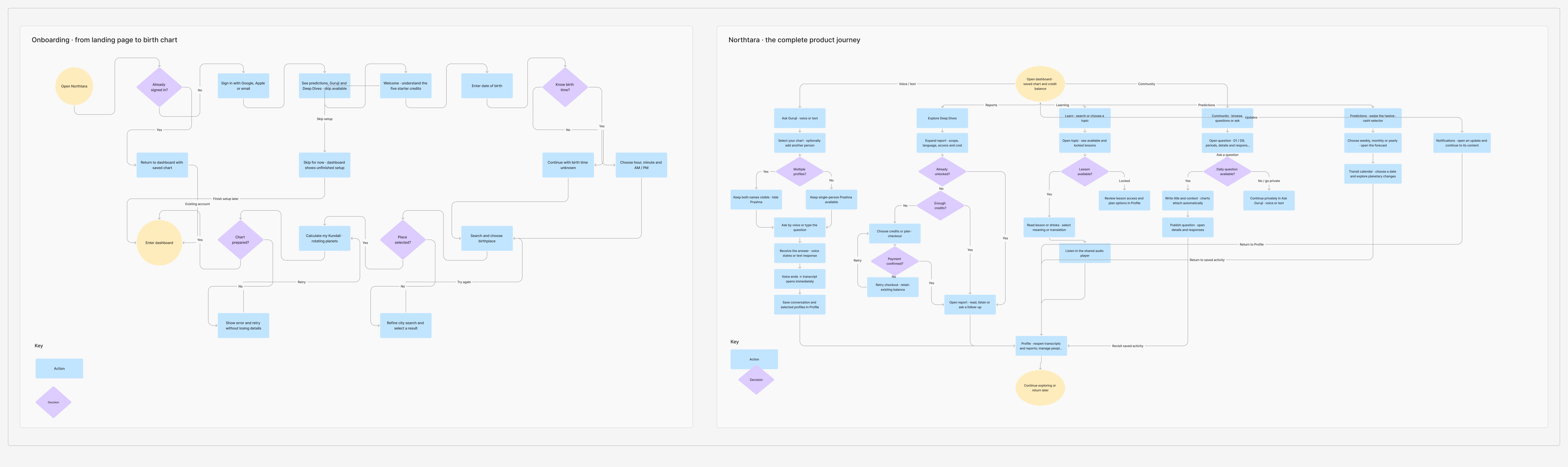Click the 'Payment confirmed?' decision diamond
Screen dimensions: 1568x467
coord(895,261)
